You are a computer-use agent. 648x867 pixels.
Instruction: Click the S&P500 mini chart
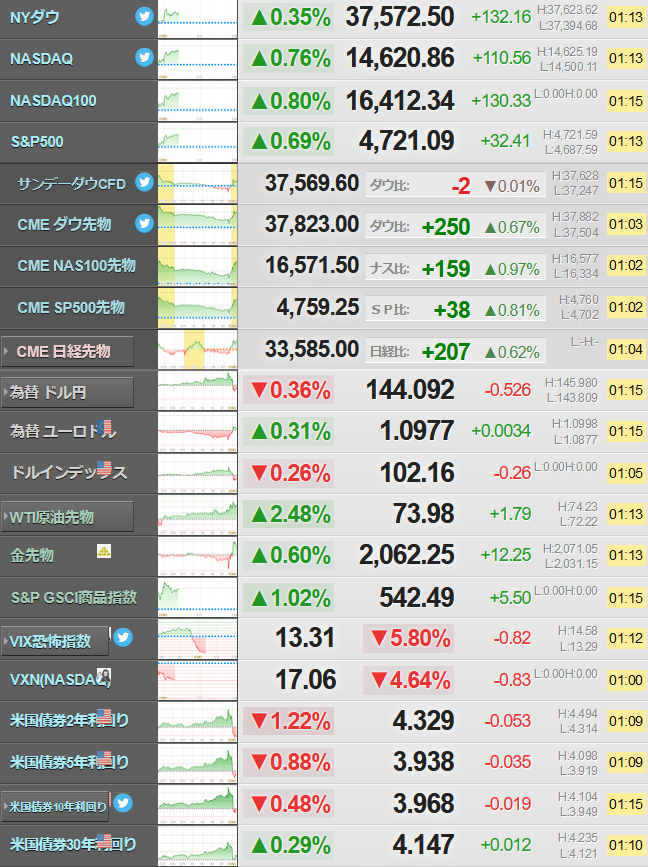coord(197,143)
